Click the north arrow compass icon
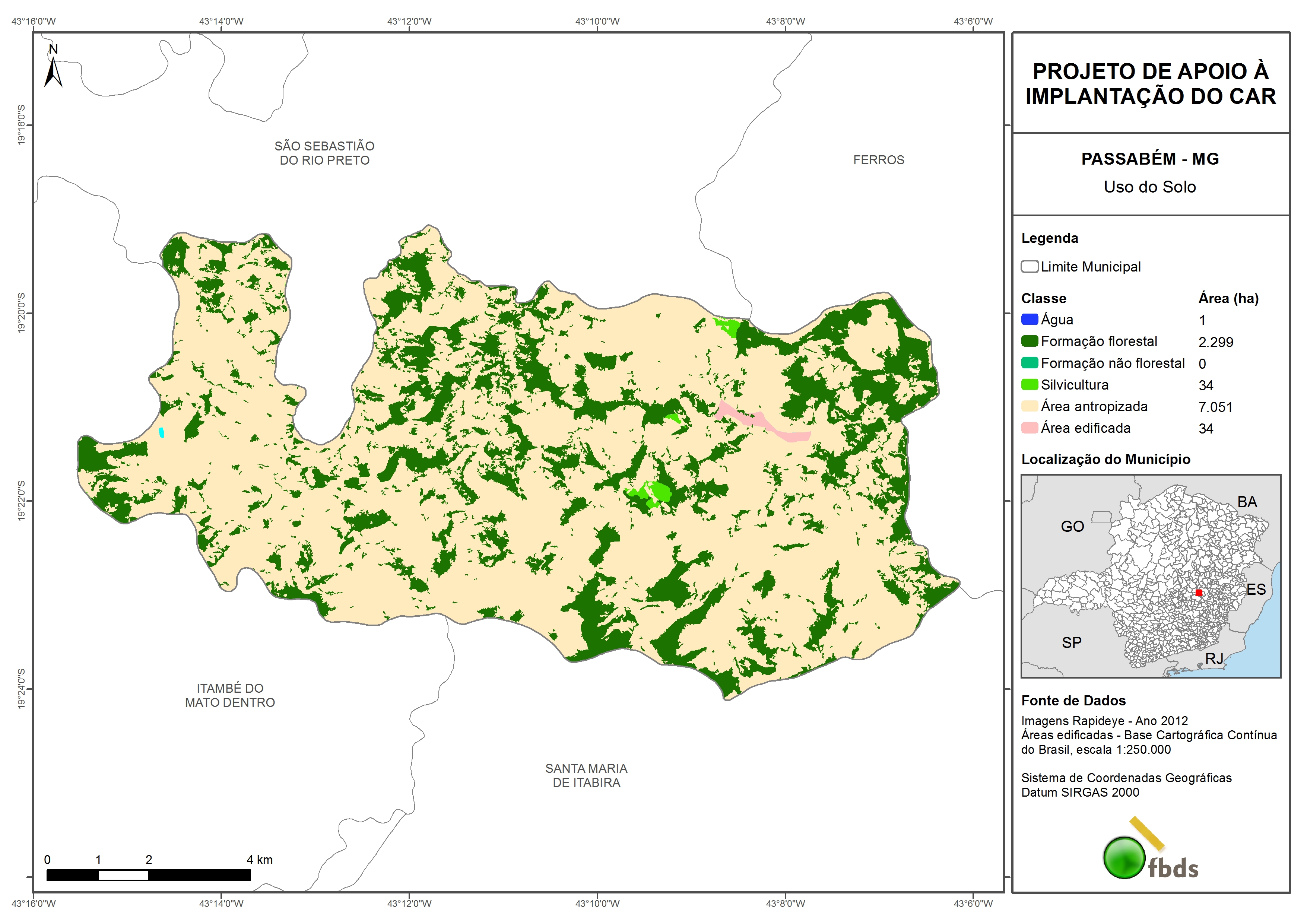The image size is (1307, 924). point(53,68)
